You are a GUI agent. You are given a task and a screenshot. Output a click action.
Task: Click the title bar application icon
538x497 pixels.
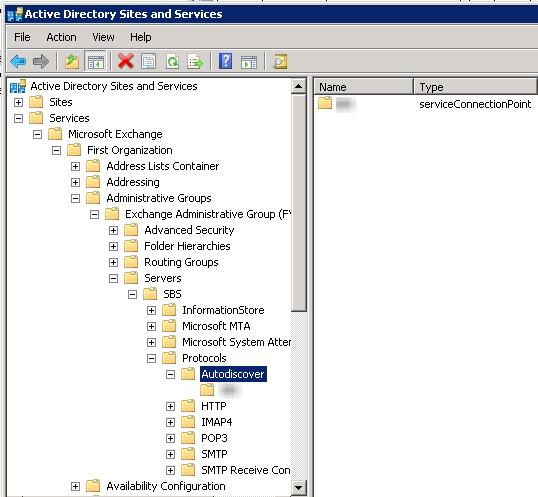15,14
